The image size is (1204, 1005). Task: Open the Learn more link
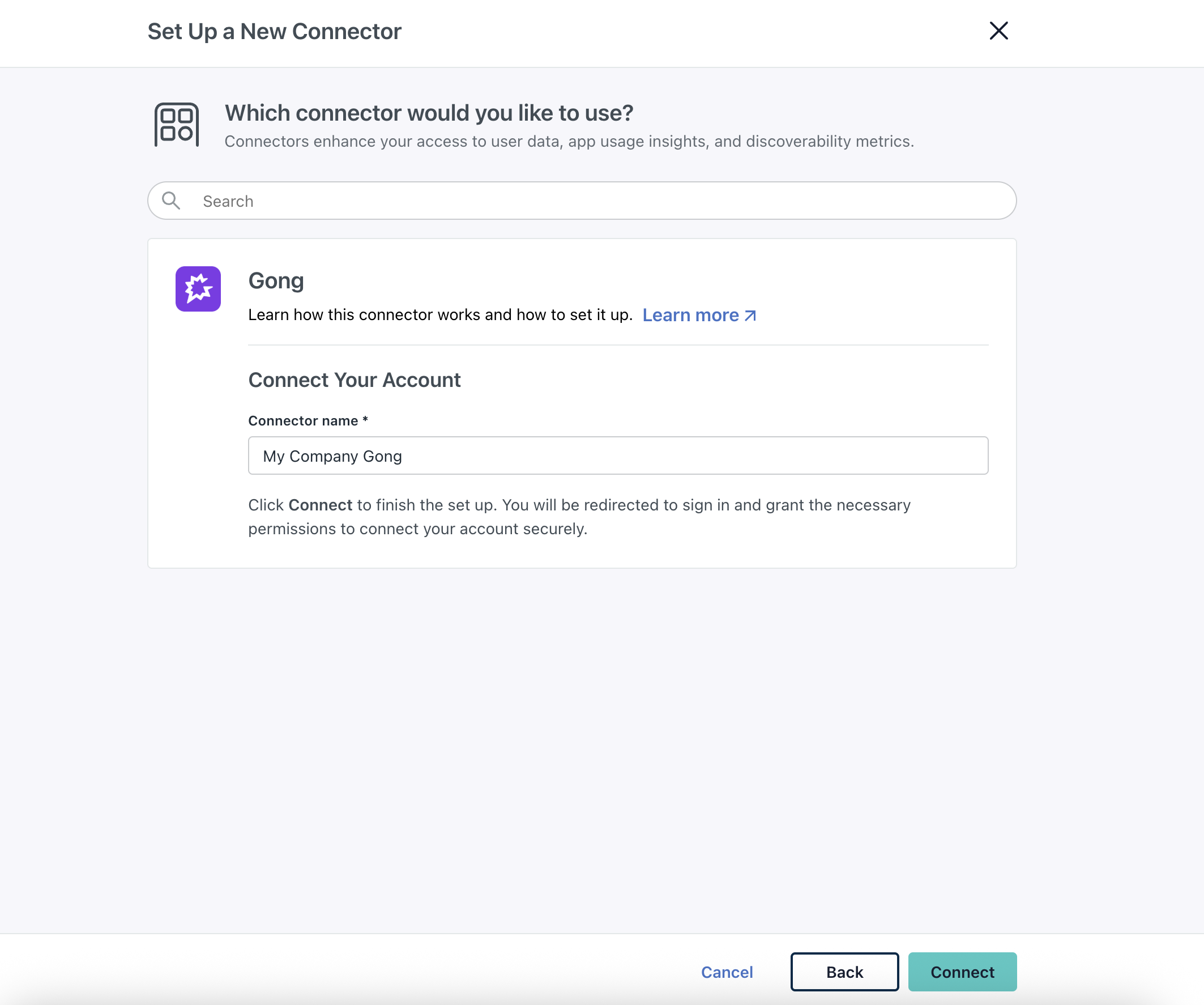pyautogui.click(x=690, y=315)
